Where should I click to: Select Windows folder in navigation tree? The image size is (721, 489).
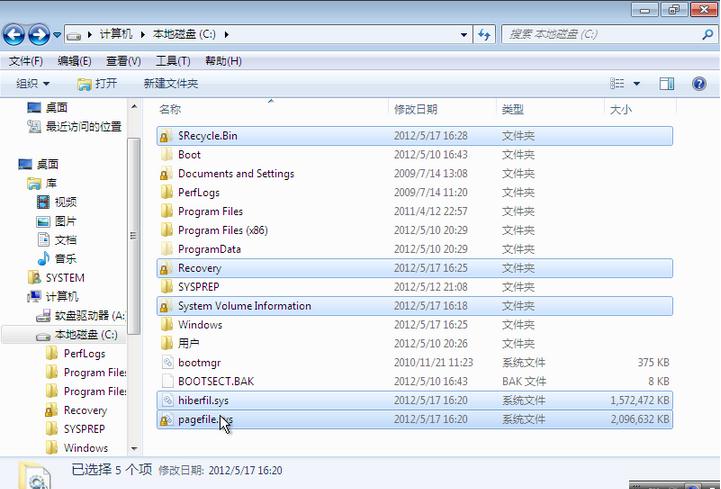click(77, 448)
